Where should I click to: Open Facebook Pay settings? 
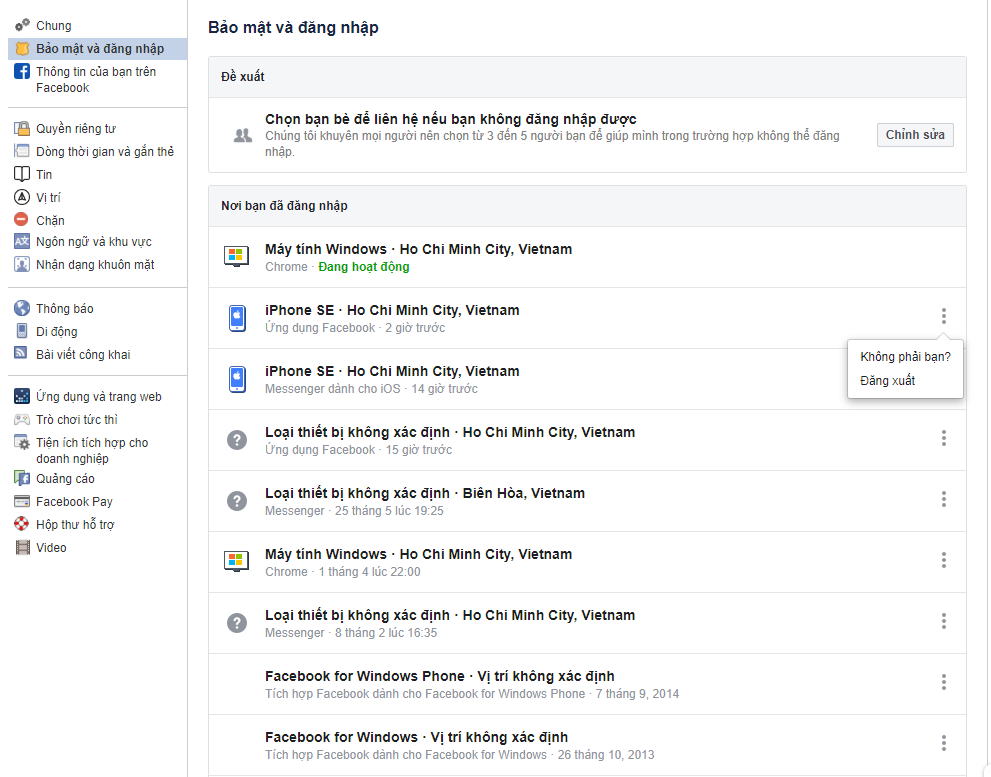pyautogui.click(x=74, y=502)
